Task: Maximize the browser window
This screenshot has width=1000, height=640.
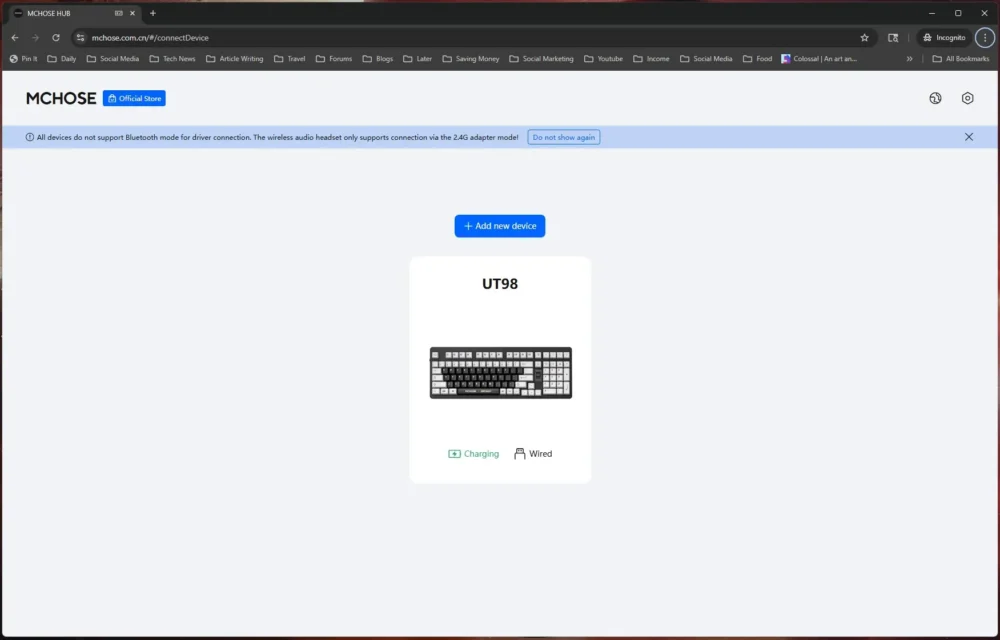Action: click(x=958, y=13)
